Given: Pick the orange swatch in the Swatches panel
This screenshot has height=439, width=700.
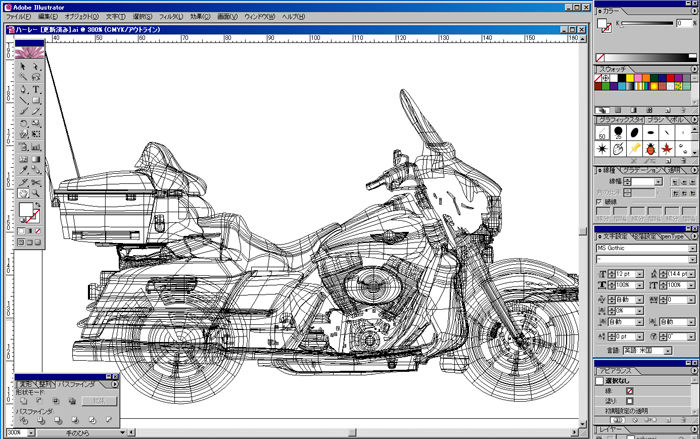Looking at the screenshot, I should (x=646, y=79).
